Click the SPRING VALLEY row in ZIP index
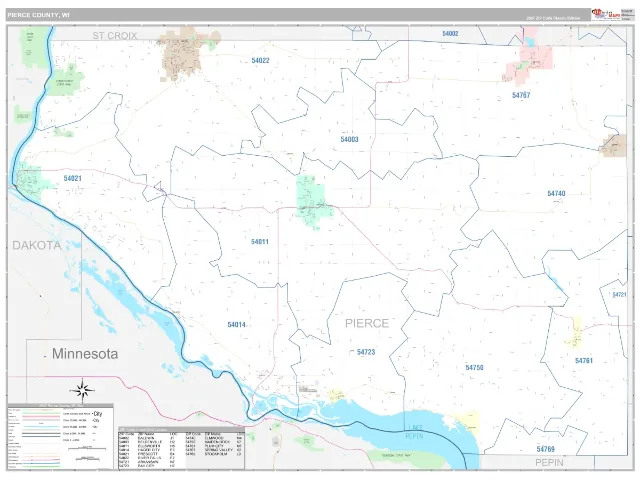This screenshot has width=640, height=480. (x=213, y=450)
